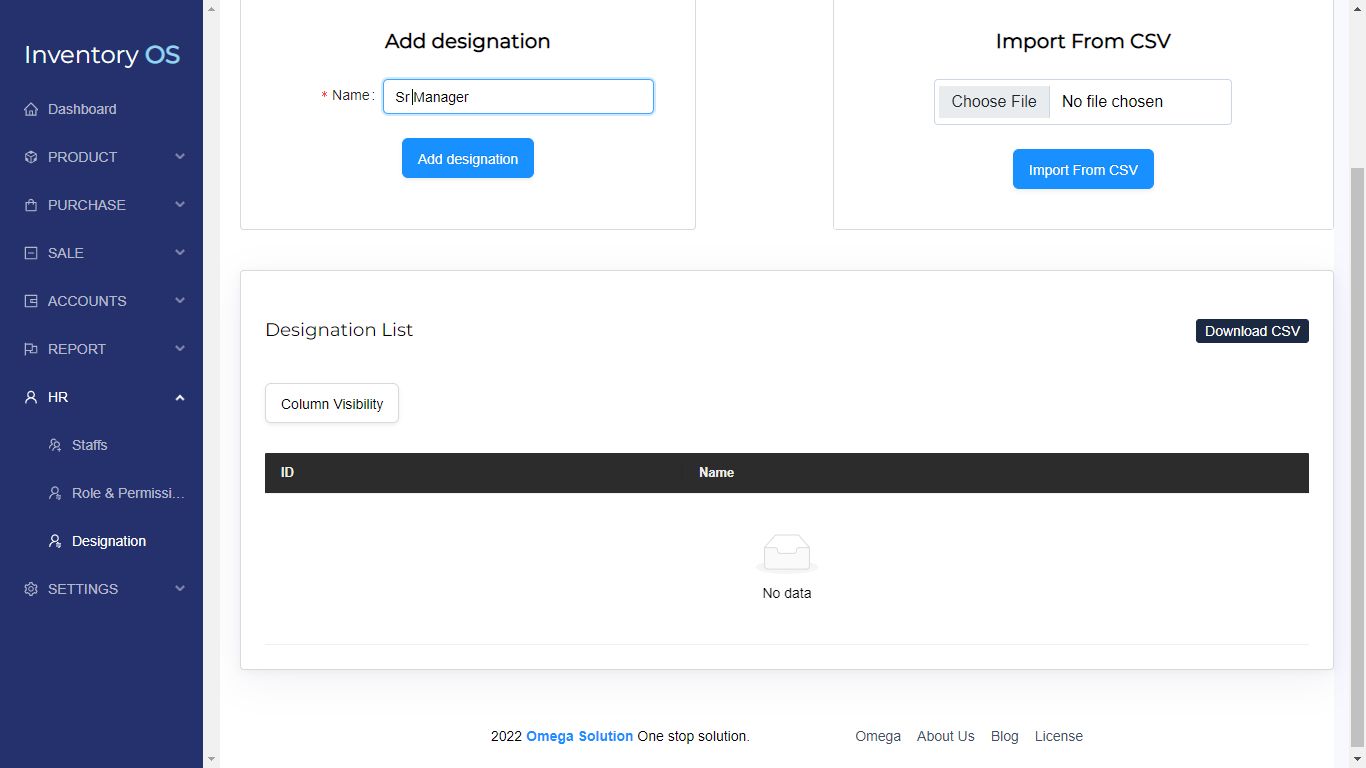
Task: Click the Dashboard home icon
Action: pyautogui.click(x=31, y=109)
